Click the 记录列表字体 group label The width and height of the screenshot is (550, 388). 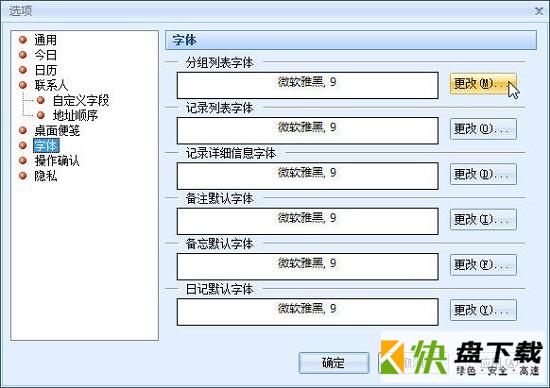pyautogui.click(x=219, y=108)
